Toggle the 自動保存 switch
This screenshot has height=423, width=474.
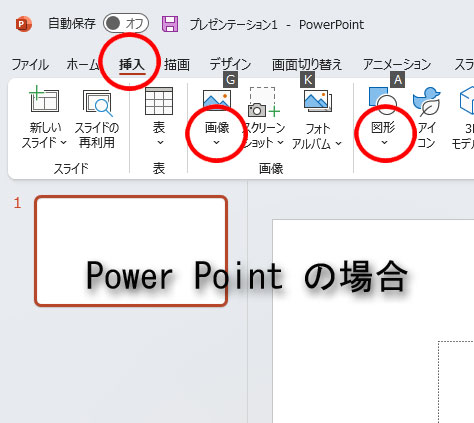(126, 23)
